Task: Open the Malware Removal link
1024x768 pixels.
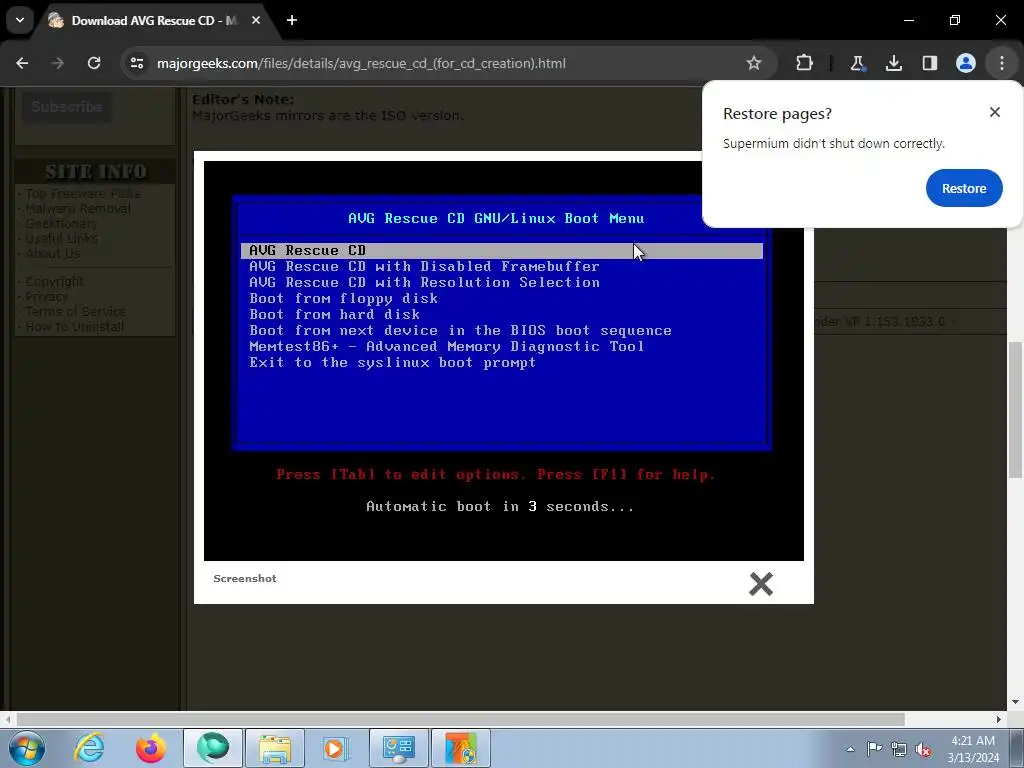Action: 78,208
